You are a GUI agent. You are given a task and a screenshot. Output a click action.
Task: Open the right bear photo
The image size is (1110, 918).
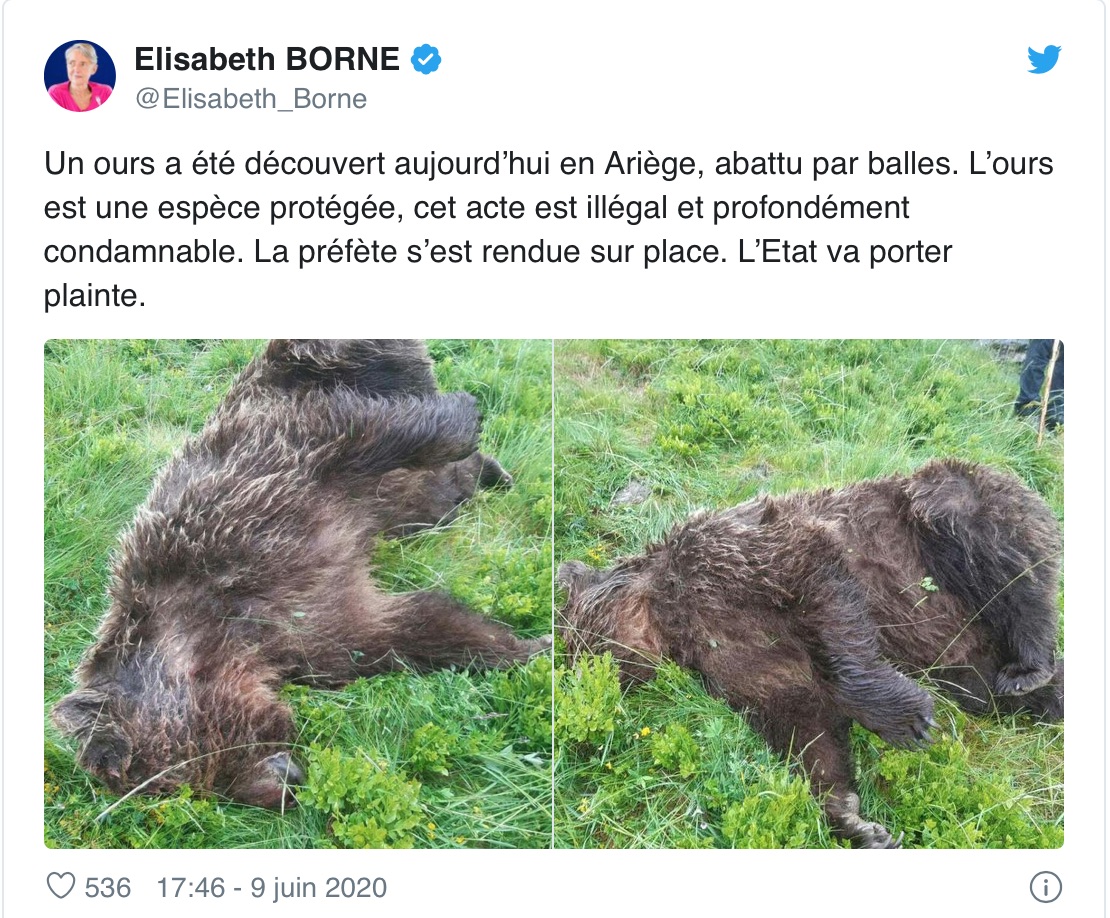(x=808, y=594)
